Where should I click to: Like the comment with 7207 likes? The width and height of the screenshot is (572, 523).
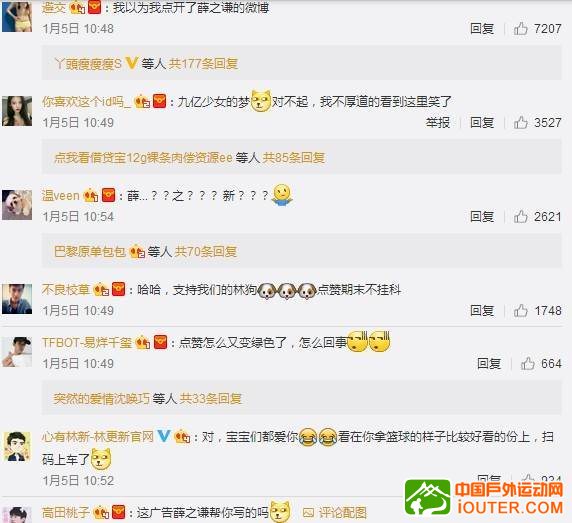(520, 28)
